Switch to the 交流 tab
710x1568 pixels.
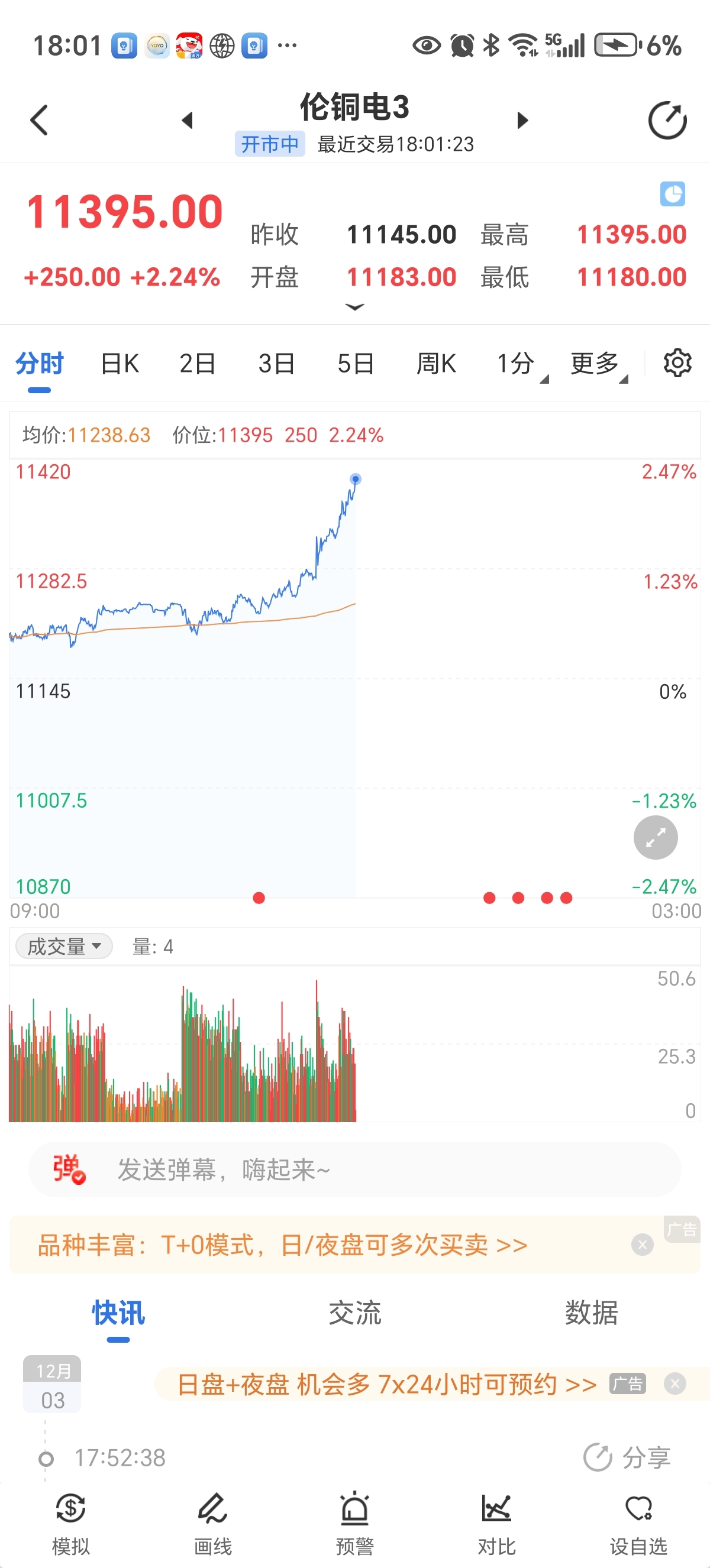click(354, 1313)
